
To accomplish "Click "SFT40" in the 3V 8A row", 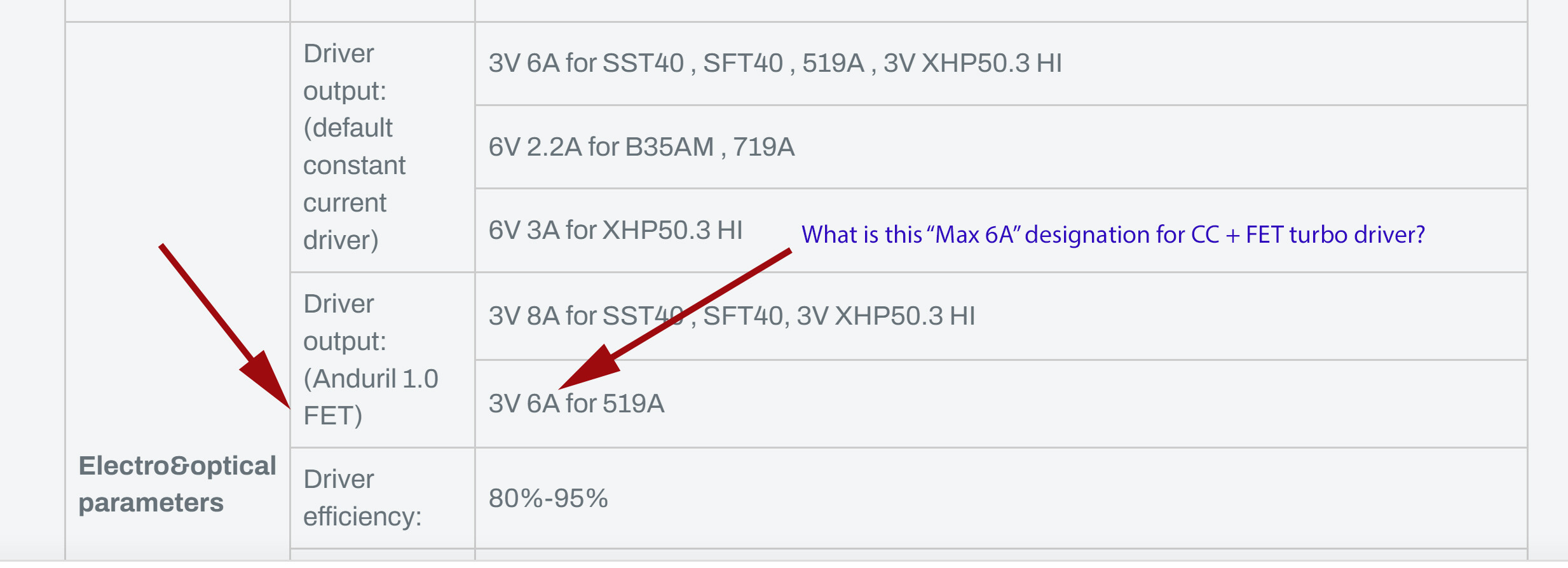I will [742, 316].
